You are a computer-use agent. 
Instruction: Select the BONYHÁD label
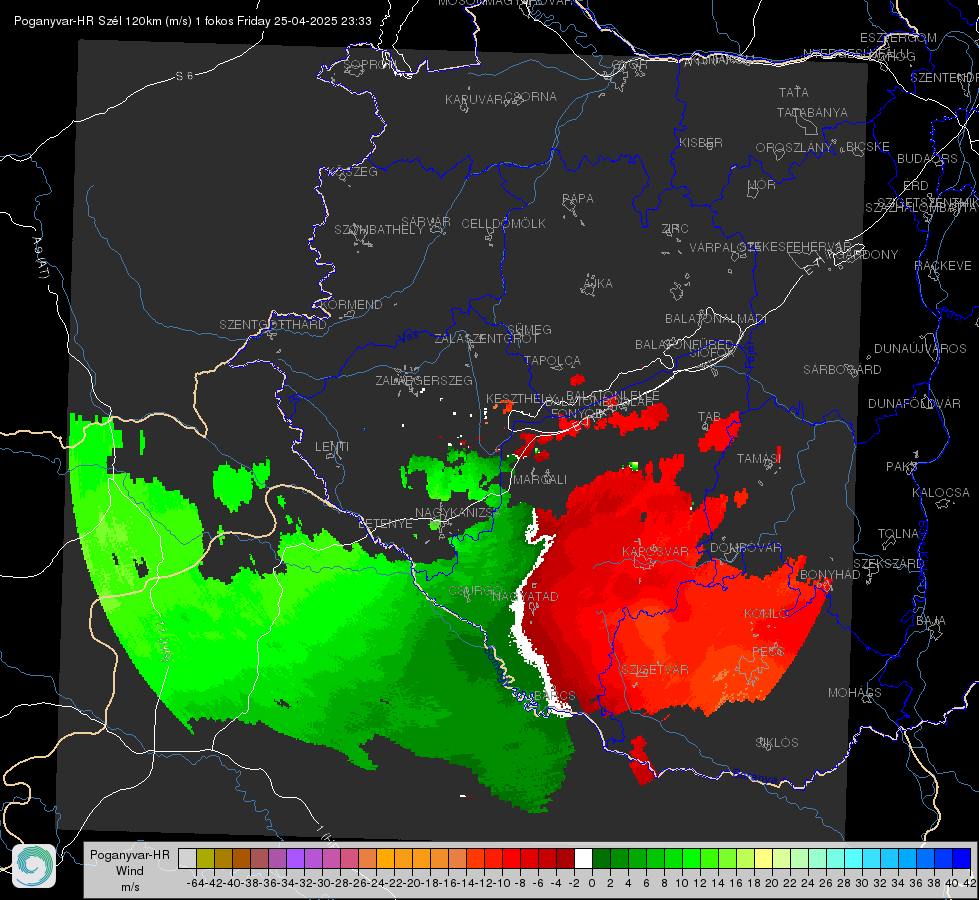point(830,575)
